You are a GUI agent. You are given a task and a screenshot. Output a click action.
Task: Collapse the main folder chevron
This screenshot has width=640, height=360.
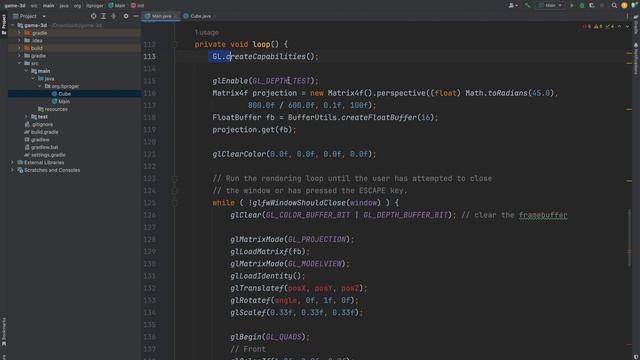[x=26, y=71]
